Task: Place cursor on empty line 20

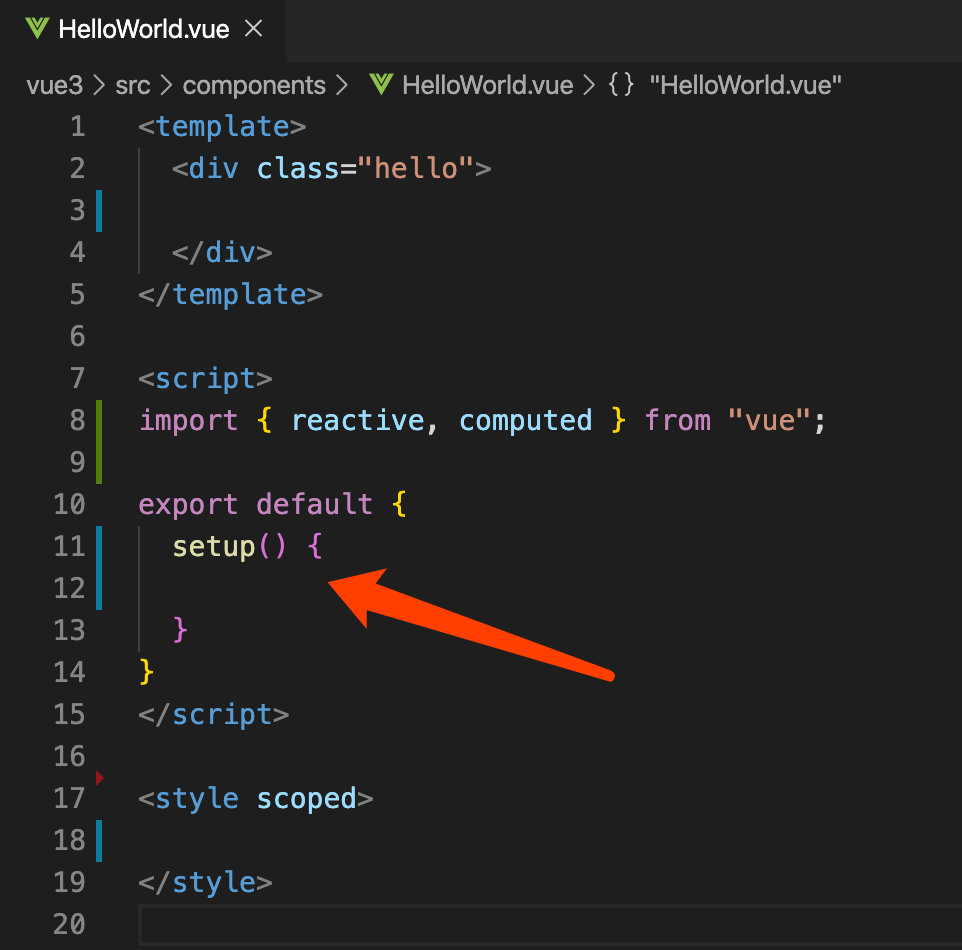Action: [551, 924]
